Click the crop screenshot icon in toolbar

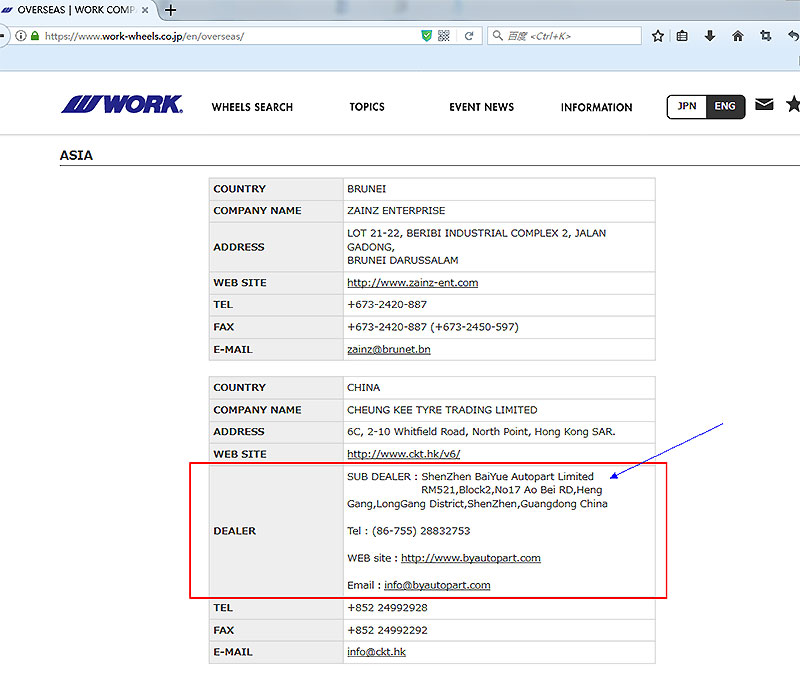pyautogui.click(x=765, y=36)
